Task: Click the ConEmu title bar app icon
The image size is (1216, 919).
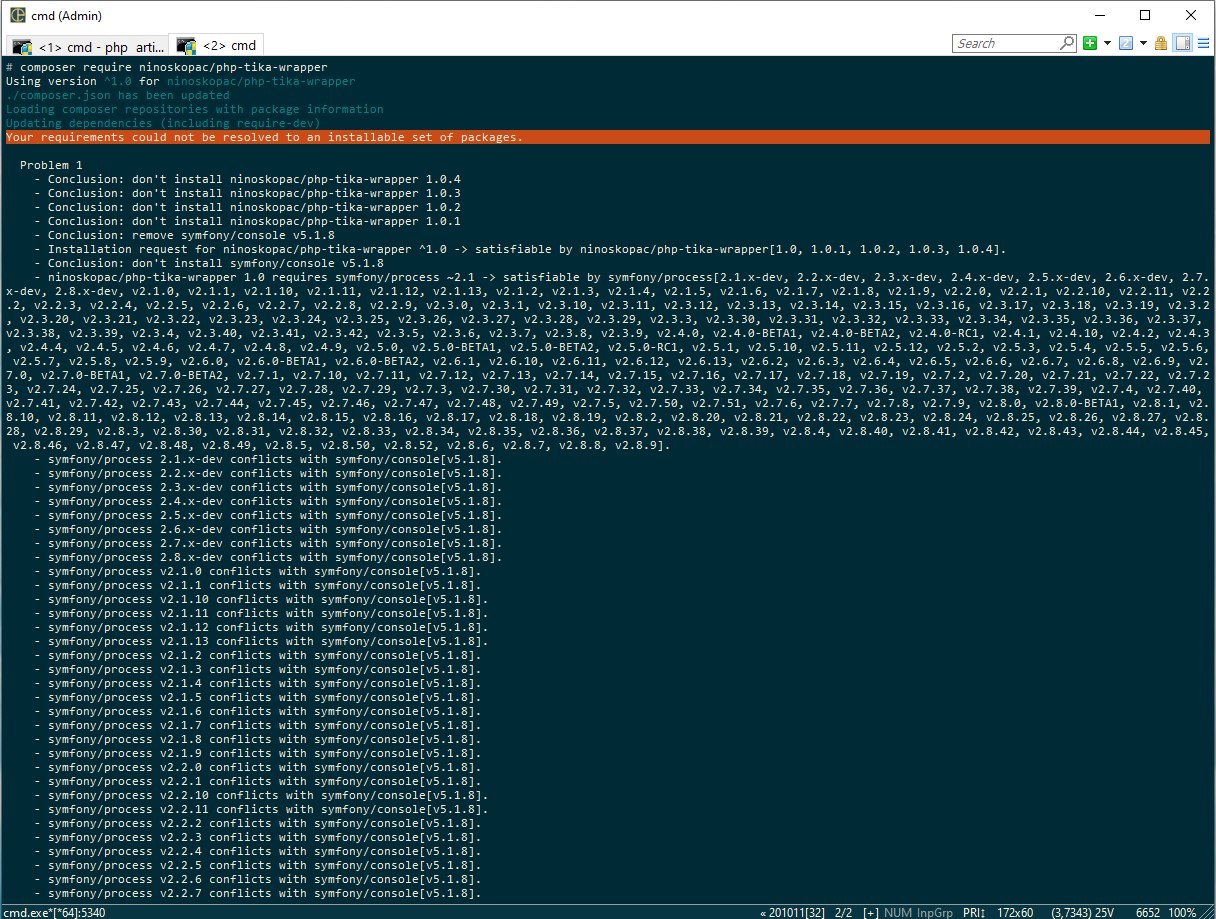Action: pyautogui.click(x=17, y=16)
